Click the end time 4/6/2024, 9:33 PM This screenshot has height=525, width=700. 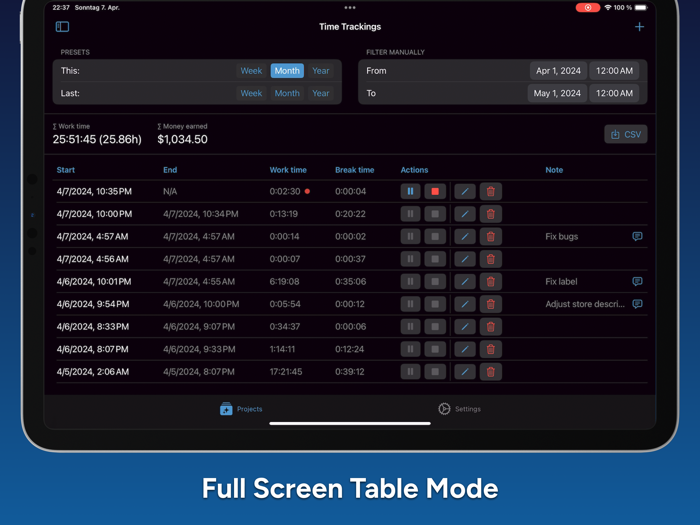[199, 350]
